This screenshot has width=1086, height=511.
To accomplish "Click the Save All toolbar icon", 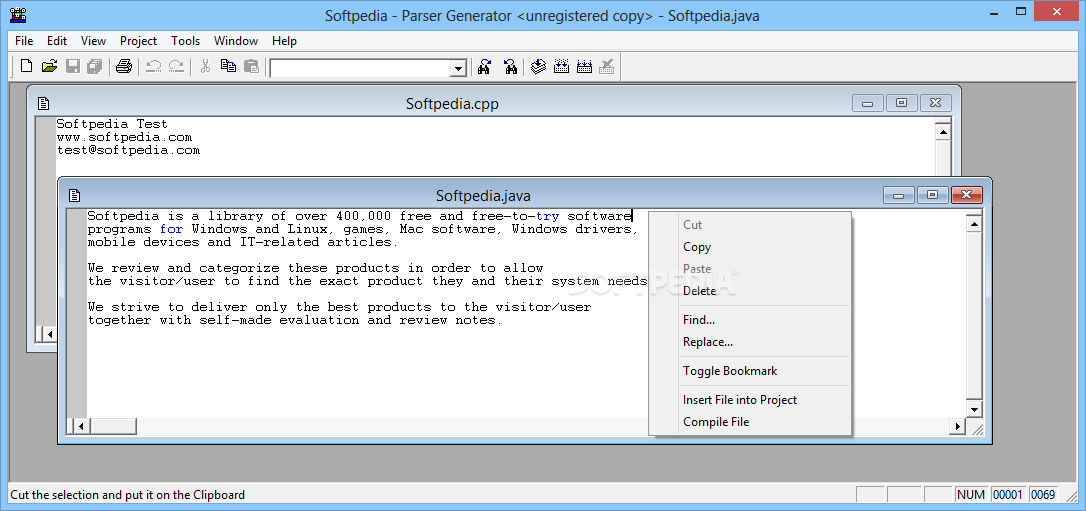I will (x=94, y=66).
